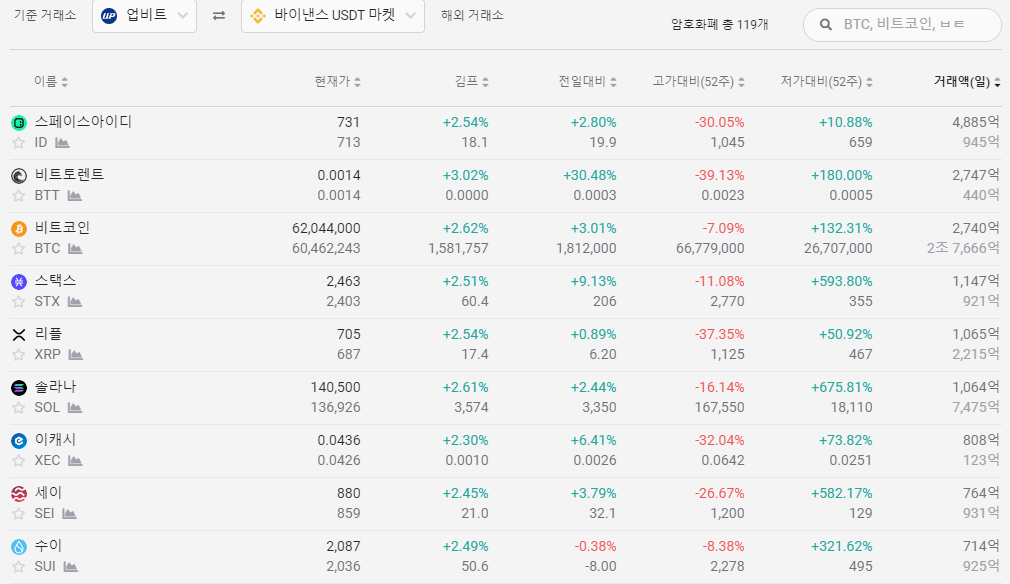Viewport: 1010px width, 584px height.
Task: Open the chart icon next to ID
Action: click(62, 142)
